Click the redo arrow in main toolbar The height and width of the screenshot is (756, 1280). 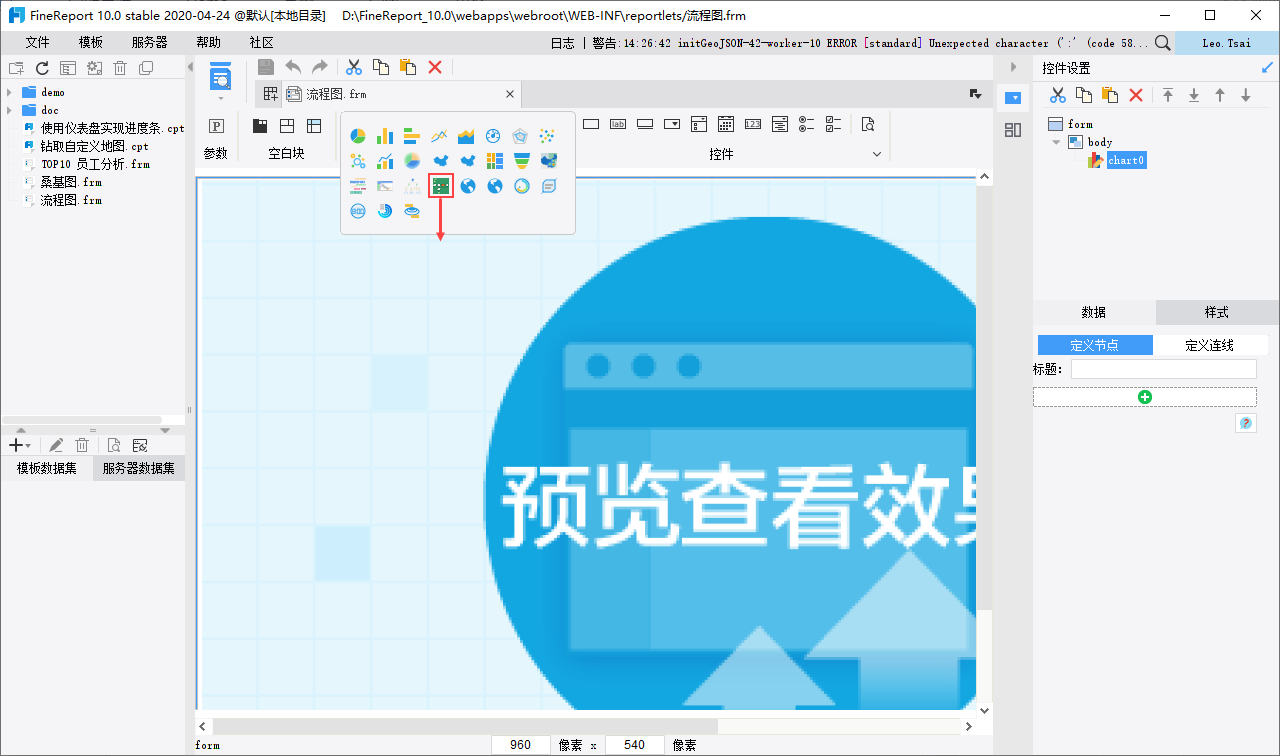point(320,67)
